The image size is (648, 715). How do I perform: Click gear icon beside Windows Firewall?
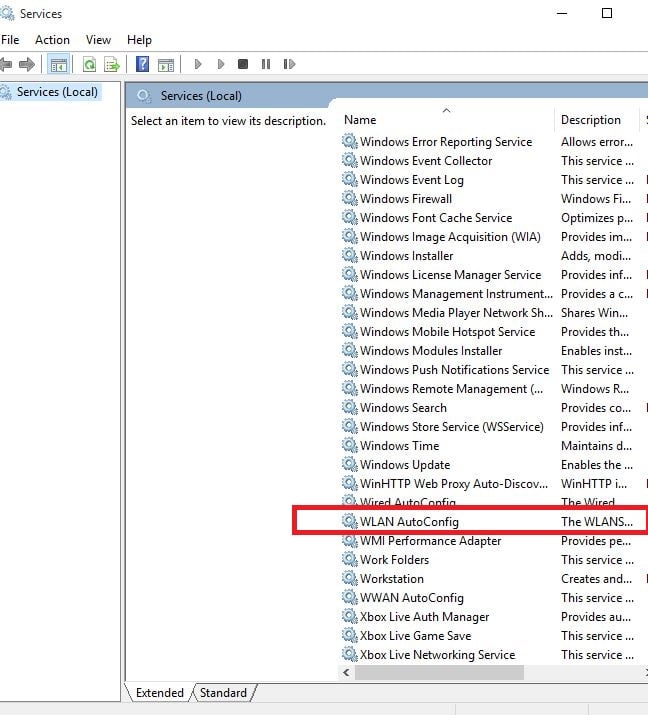pos(350,198)
